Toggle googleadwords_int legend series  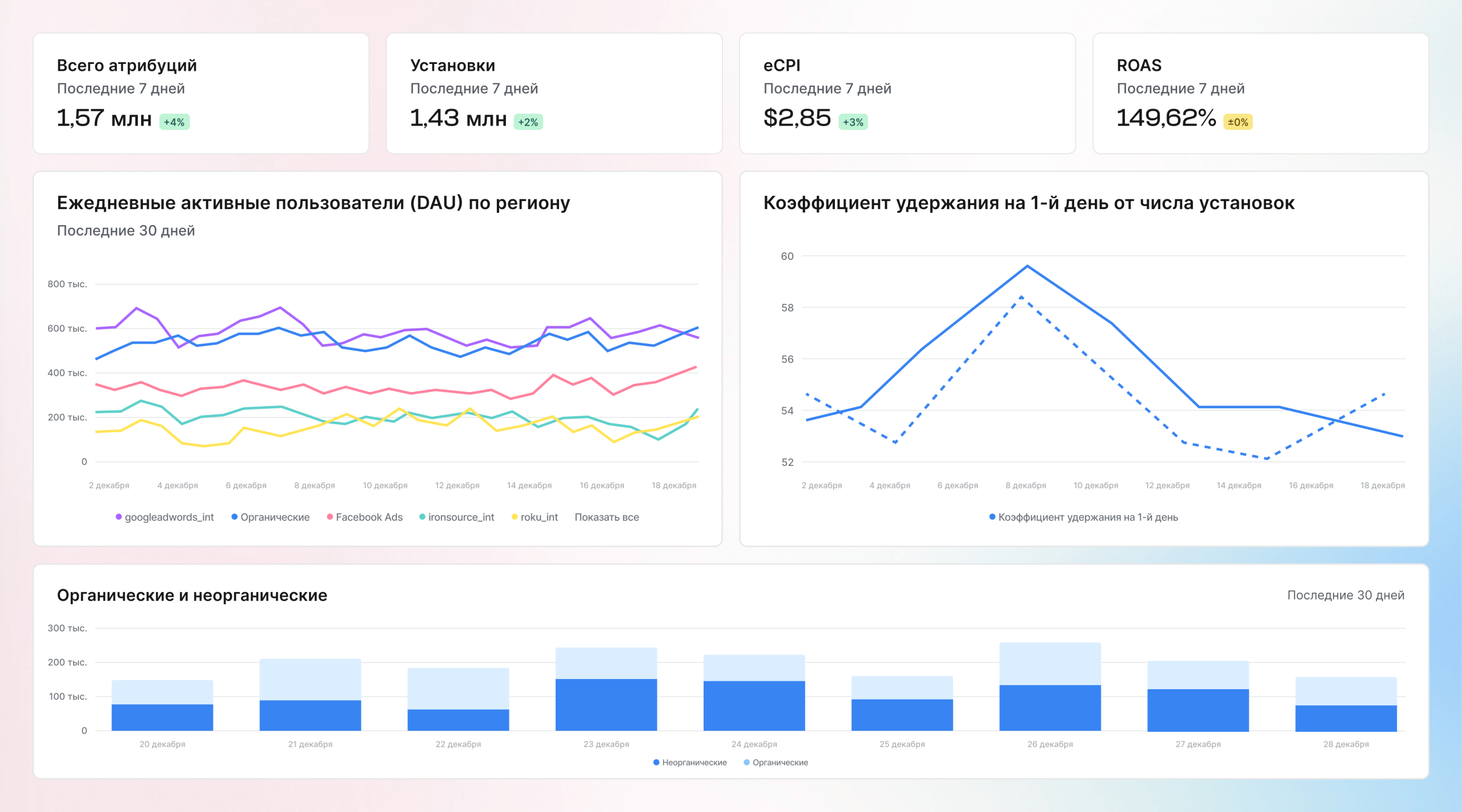coord(169,517)
